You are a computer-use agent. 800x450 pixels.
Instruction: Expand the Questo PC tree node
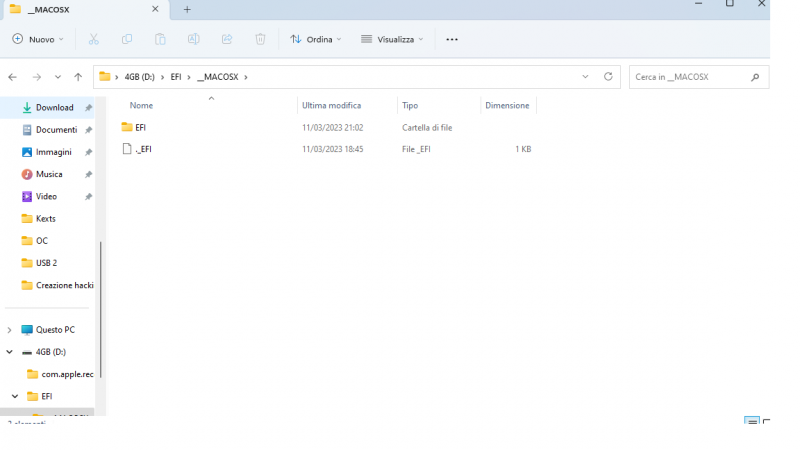pyautogui.click(x=10, y=330)
